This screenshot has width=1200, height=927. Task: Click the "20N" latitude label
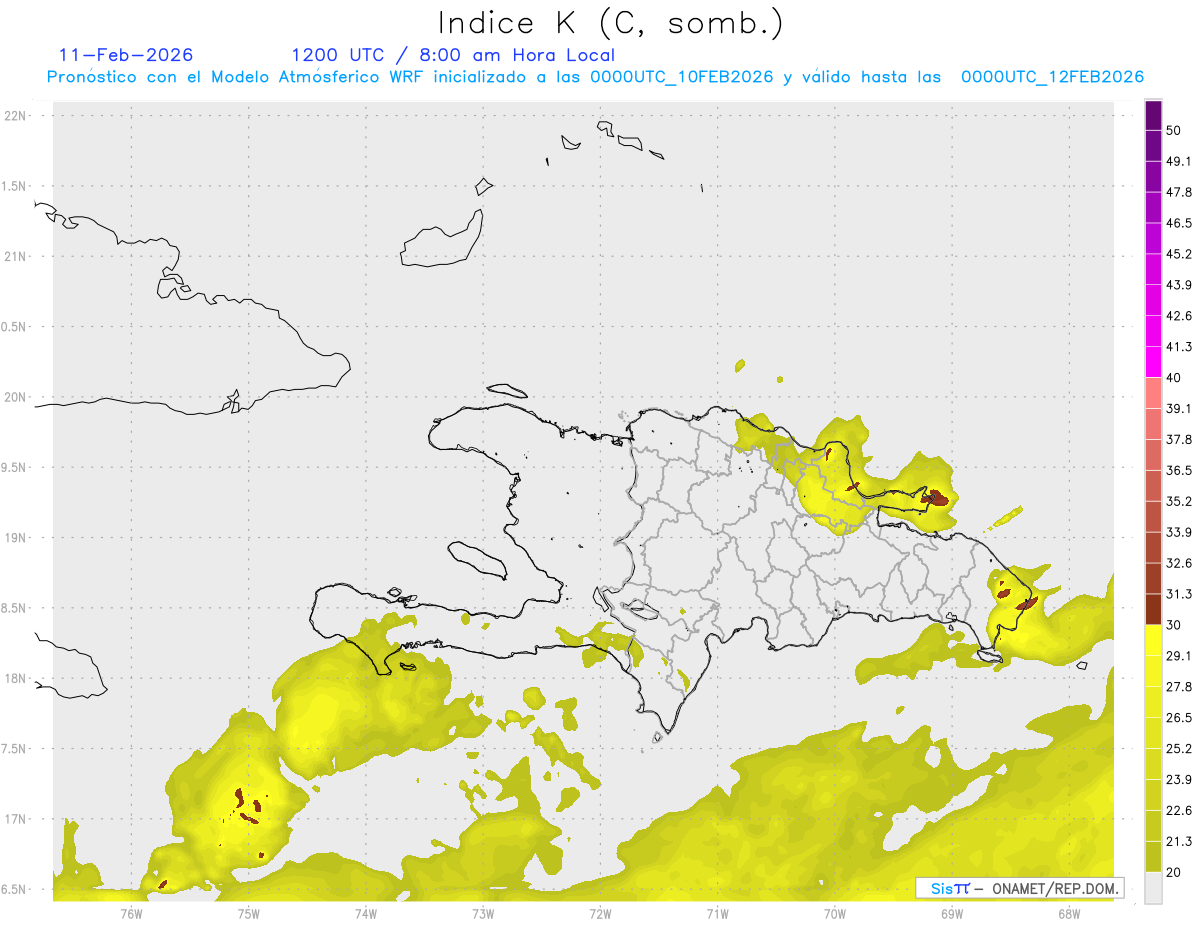coord(17,397)
